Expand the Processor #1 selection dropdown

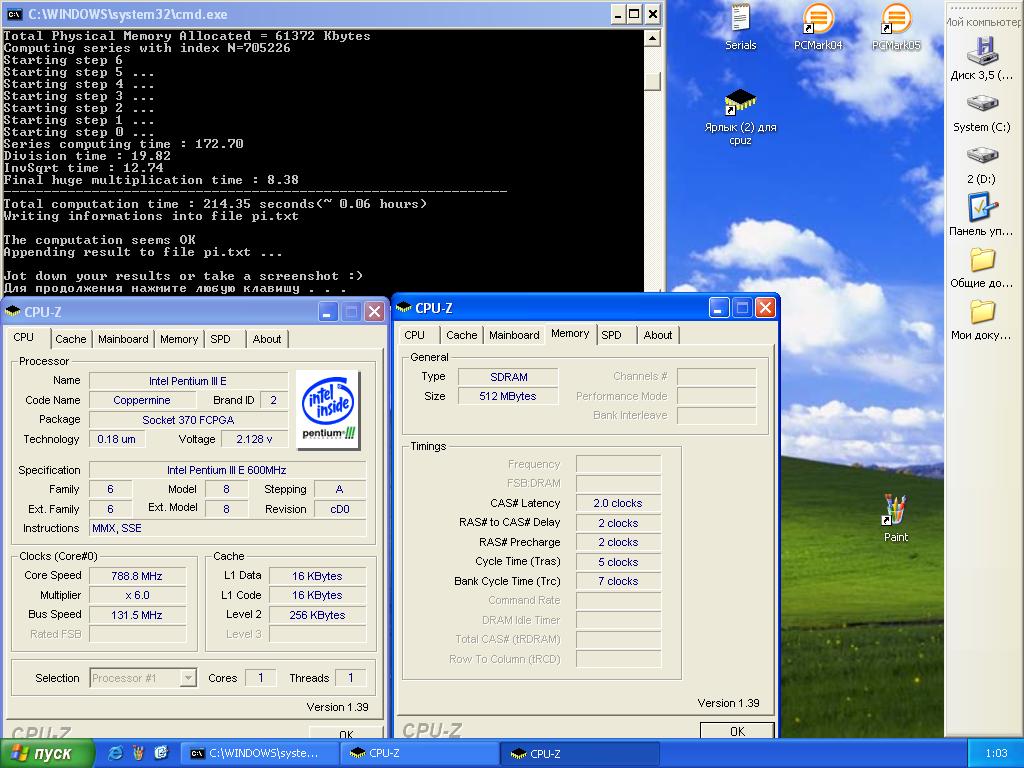[x=188, y=678]
